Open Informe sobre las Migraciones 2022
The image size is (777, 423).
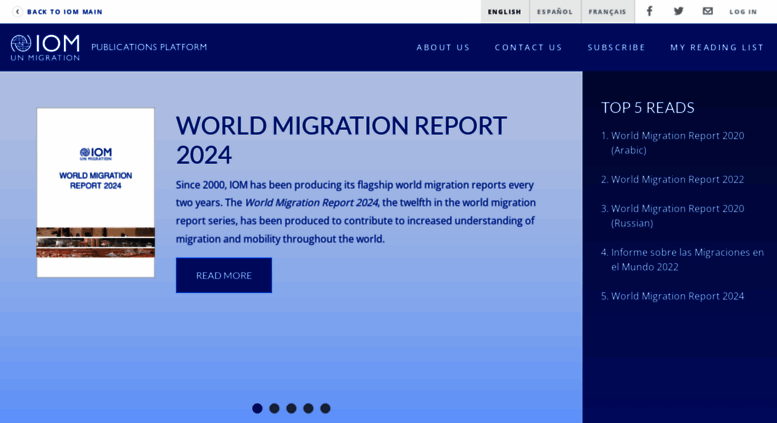[687, 259]
